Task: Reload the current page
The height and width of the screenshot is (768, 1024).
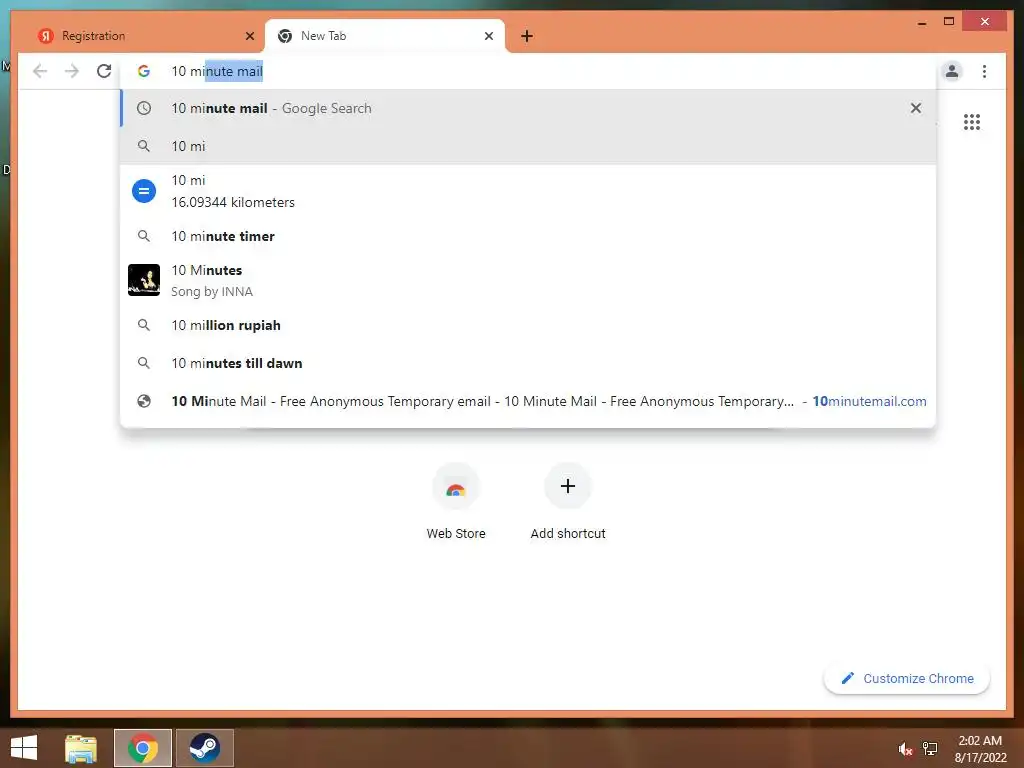Action: [104, 71]
